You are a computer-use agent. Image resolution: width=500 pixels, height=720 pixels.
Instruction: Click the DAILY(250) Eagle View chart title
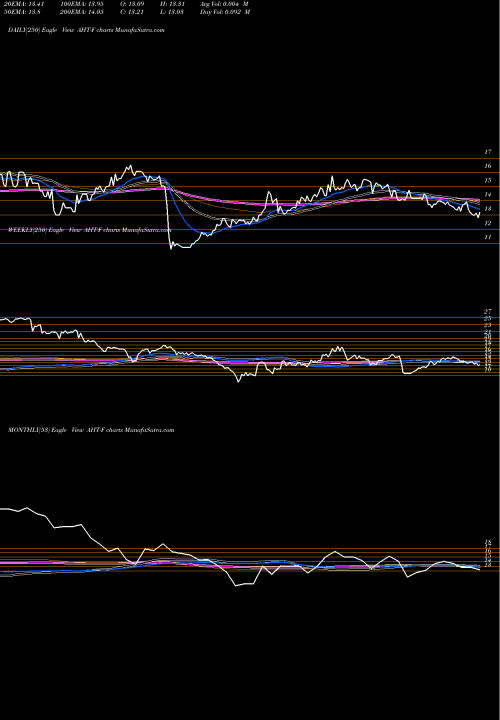(86, 30)
